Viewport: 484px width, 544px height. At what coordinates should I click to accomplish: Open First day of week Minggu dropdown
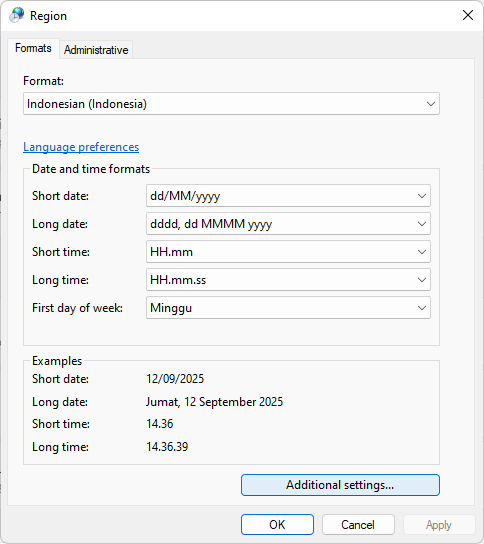tap(288, 307)
